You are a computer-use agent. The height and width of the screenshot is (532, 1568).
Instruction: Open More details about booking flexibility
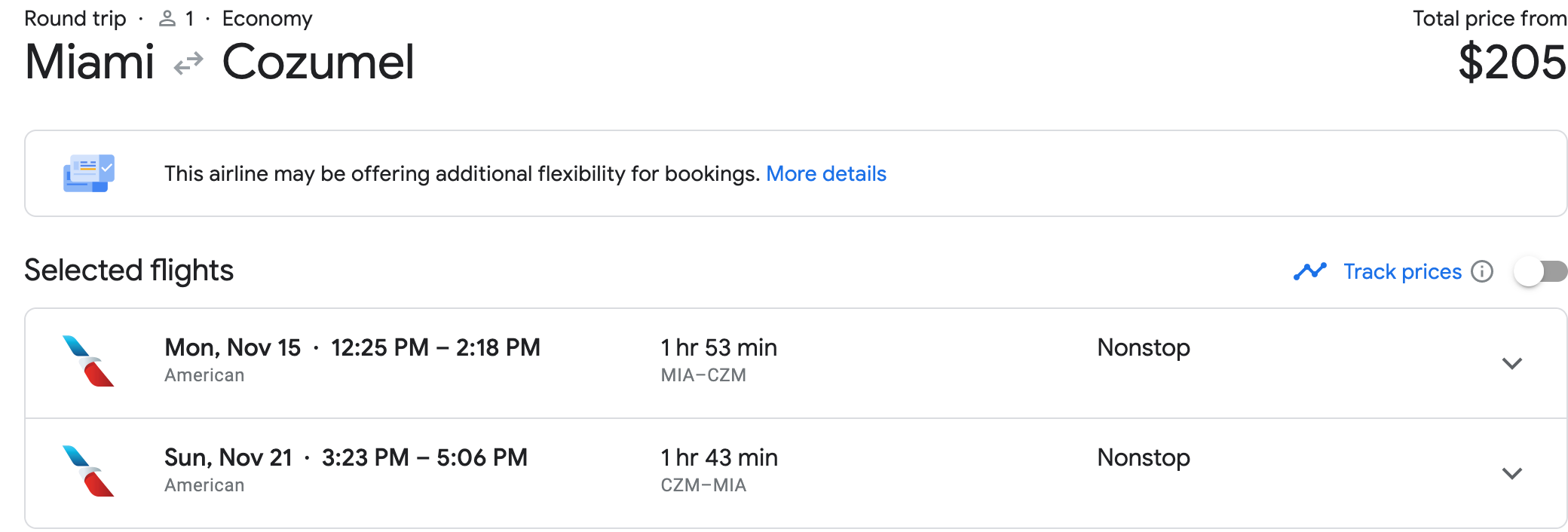click(825, 174)
